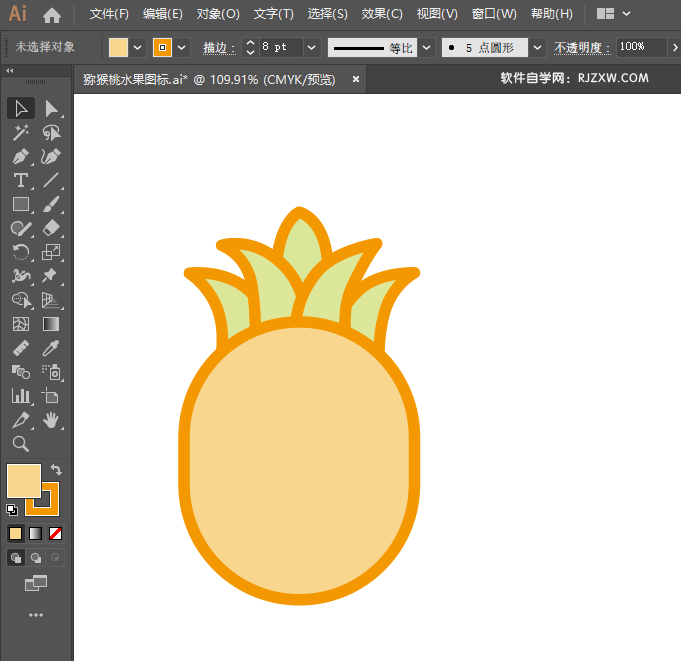
Task: Open the 5 点圆形 brush dropdown
Action: pos(538,47)
